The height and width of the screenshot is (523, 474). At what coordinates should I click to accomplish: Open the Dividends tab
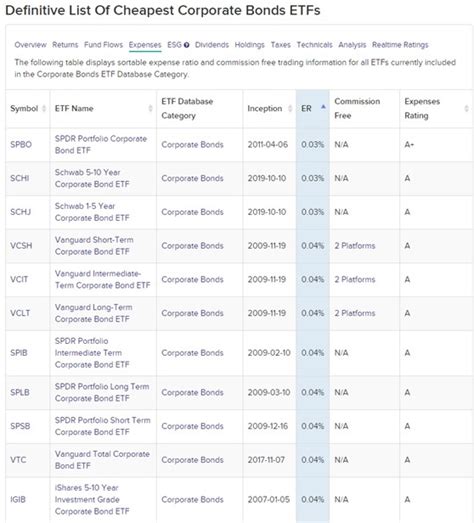point(212,45)
